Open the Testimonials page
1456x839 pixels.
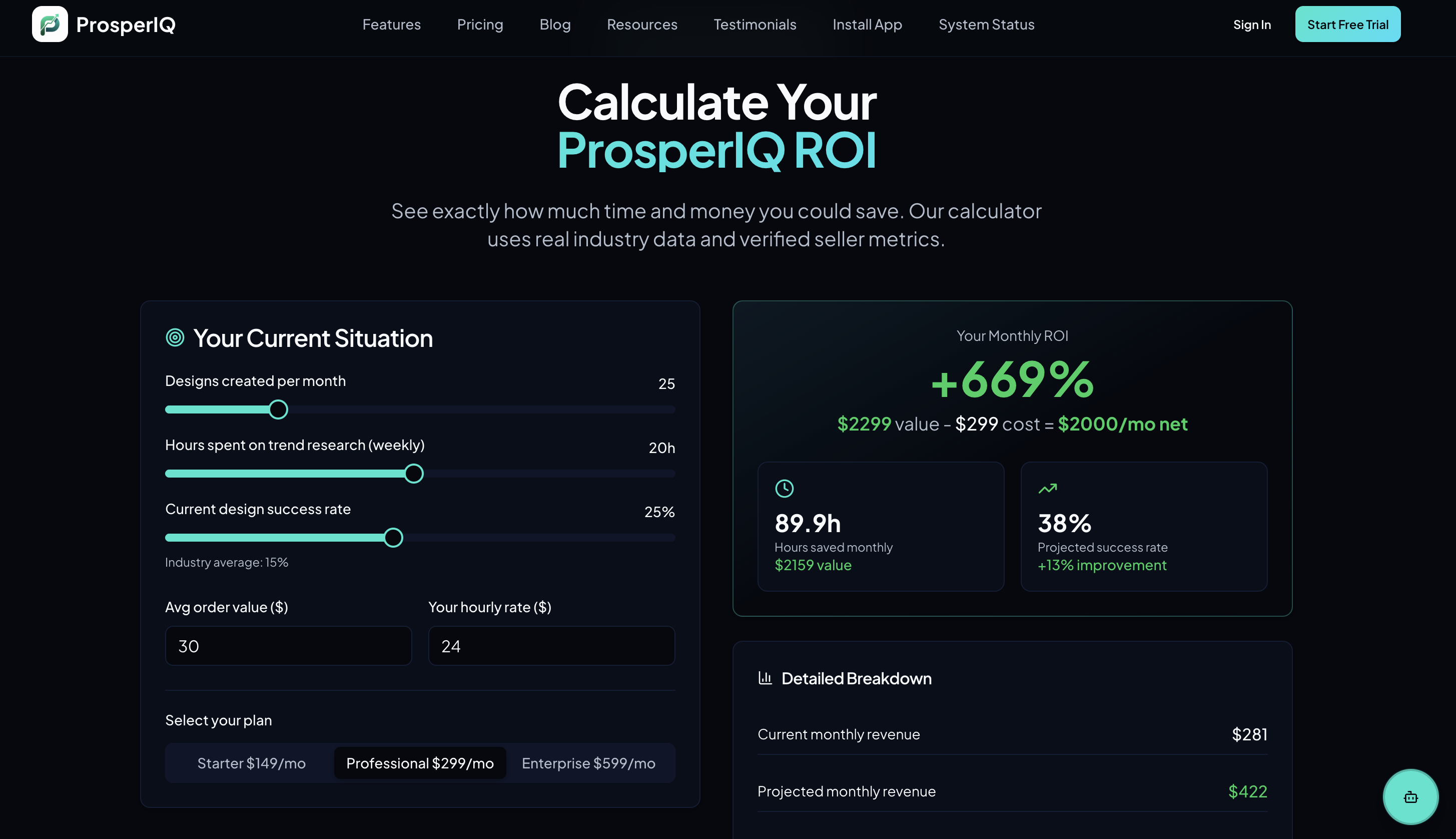coord(755,24)
